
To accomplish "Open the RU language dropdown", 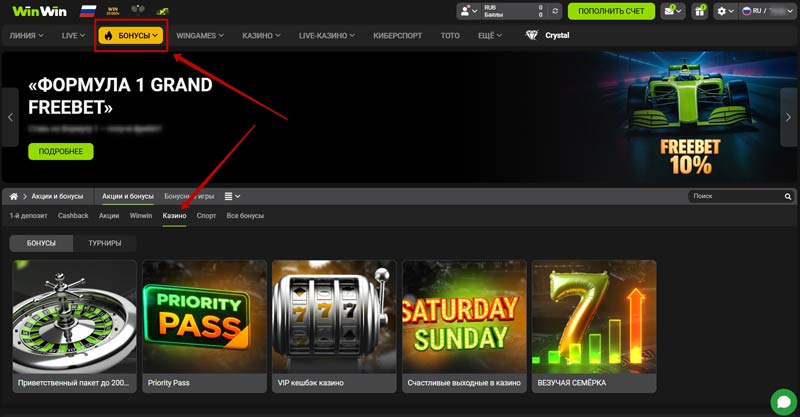I will point(768,11).
